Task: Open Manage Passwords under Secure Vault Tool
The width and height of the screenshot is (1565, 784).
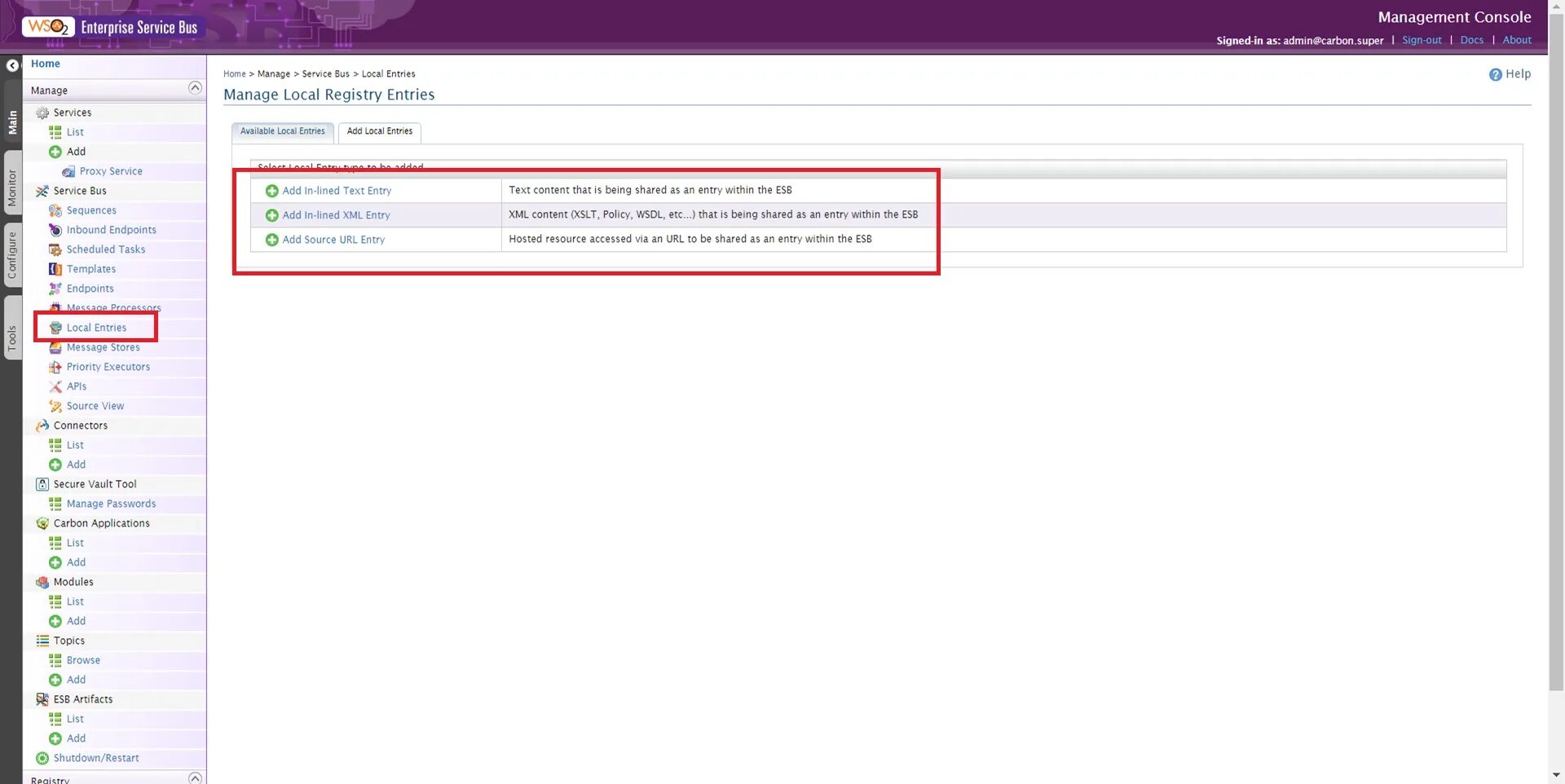Action: 111,504
